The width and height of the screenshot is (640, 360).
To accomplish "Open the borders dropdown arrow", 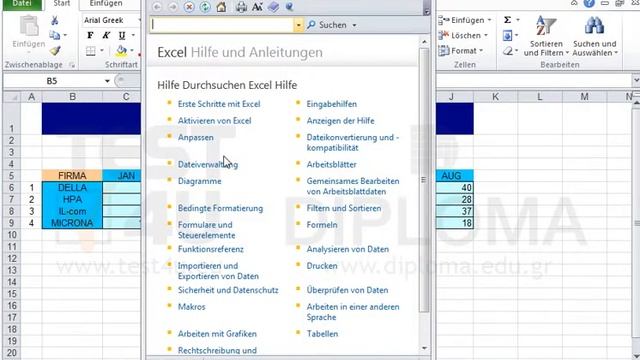I will 102,51.
